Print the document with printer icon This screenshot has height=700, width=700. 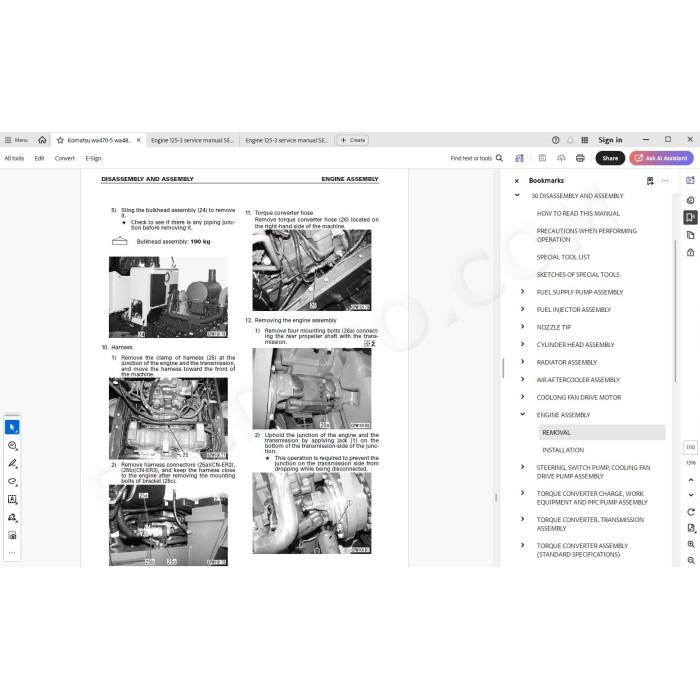[580, 158]
